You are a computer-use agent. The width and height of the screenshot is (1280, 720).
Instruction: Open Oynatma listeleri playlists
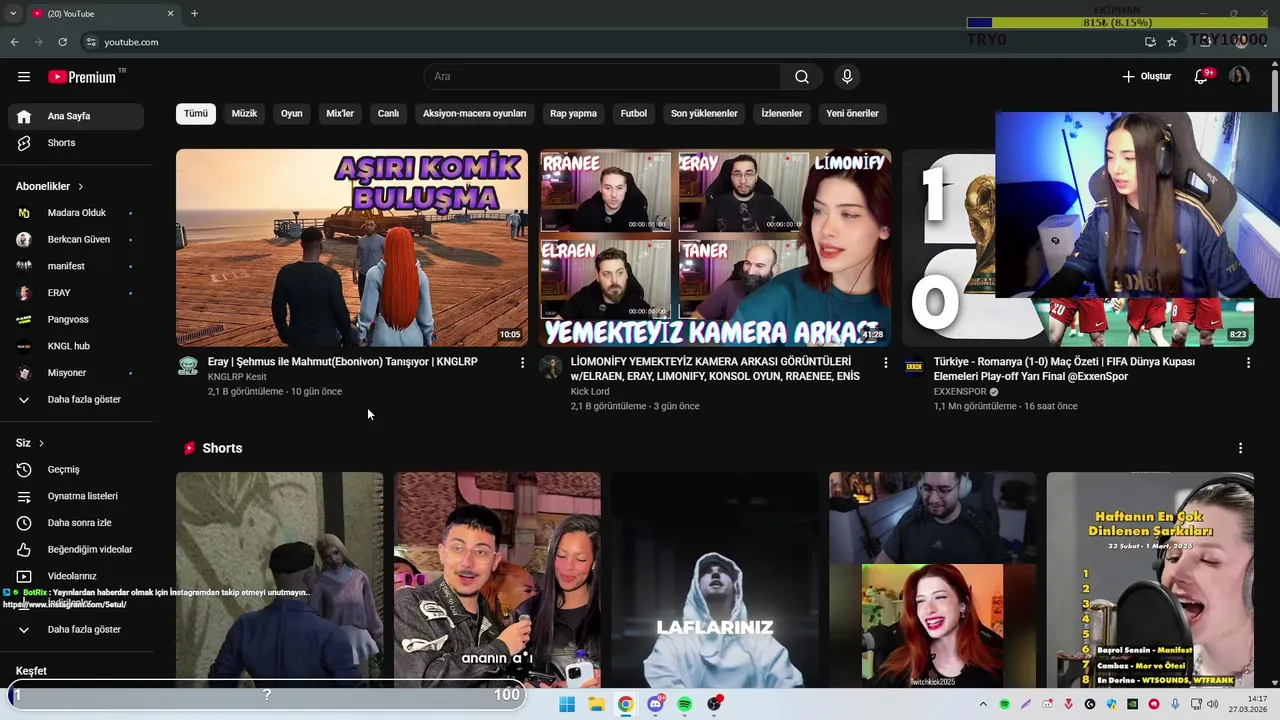[76, 496]
